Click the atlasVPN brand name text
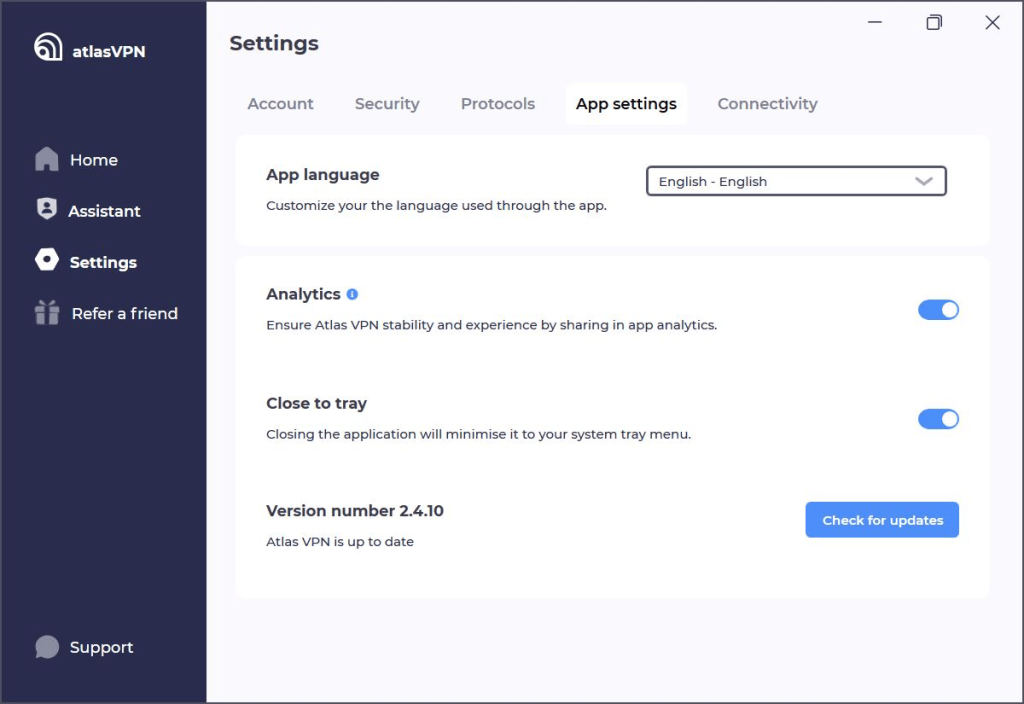 tap(108, 52)
